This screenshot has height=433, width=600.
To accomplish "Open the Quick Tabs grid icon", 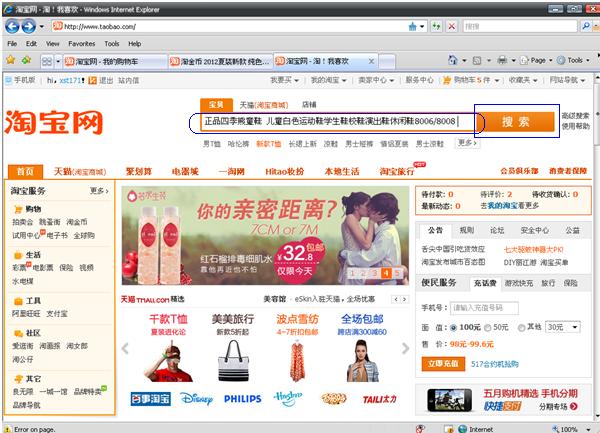I will [x=47, y=61].
